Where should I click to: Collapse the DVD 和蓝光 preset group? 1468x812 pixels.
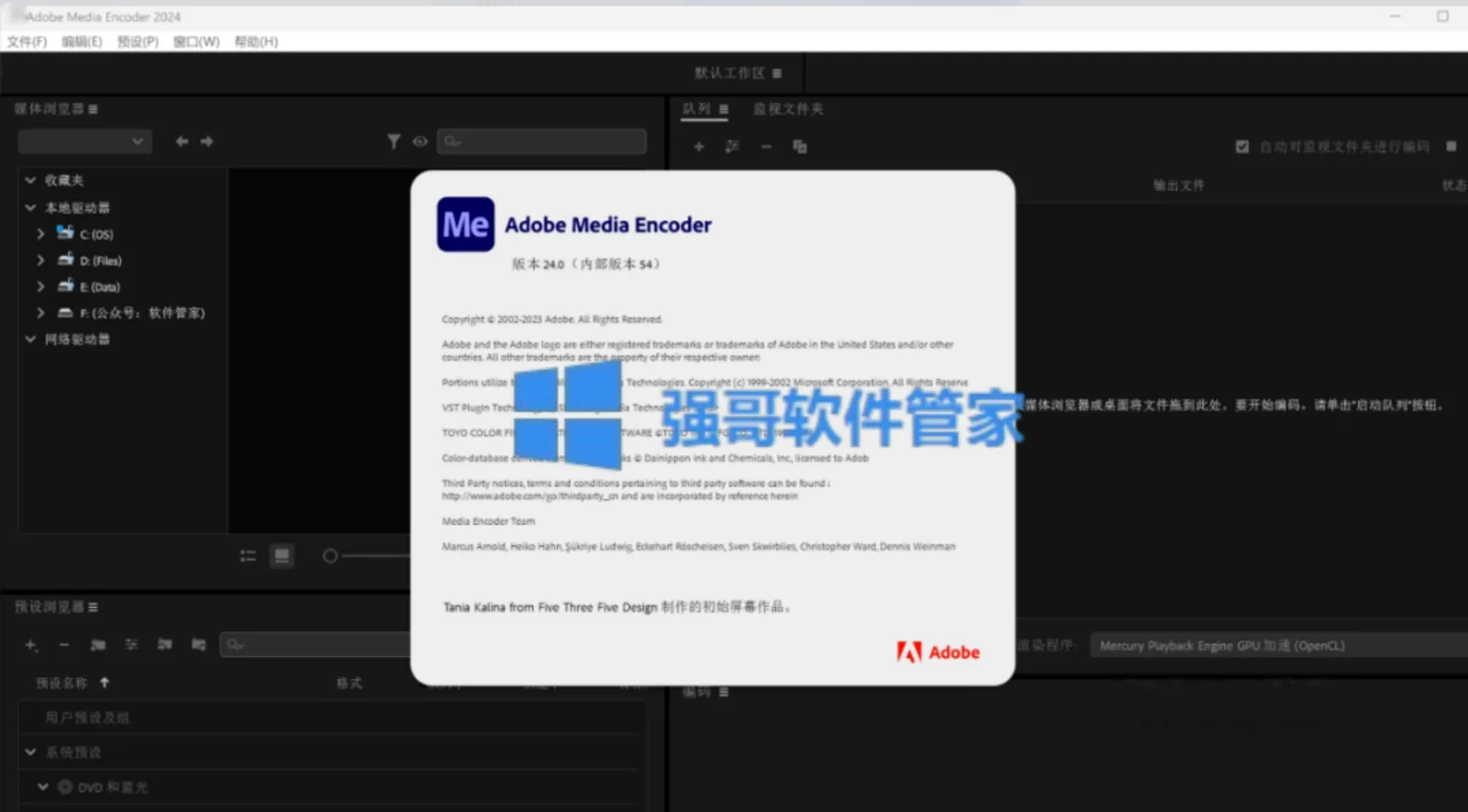tap(42, 787)
